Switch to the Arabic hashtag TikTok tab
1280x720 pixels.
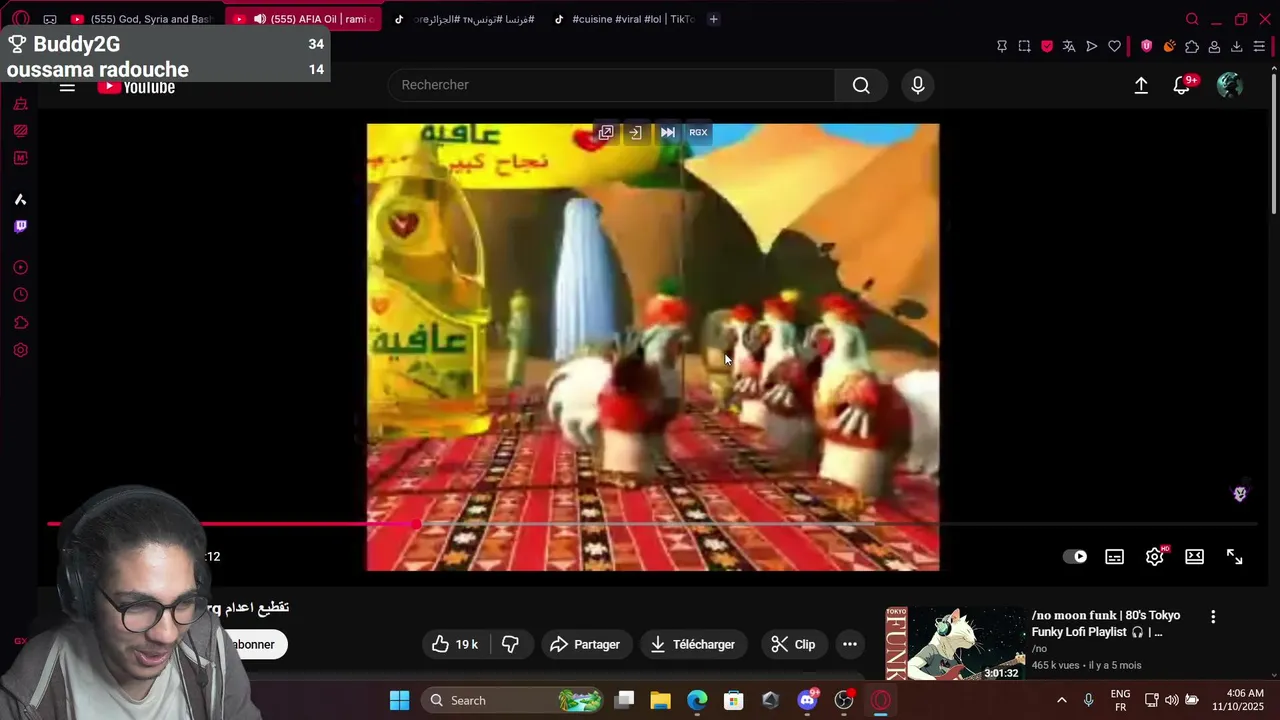(465, 19)
